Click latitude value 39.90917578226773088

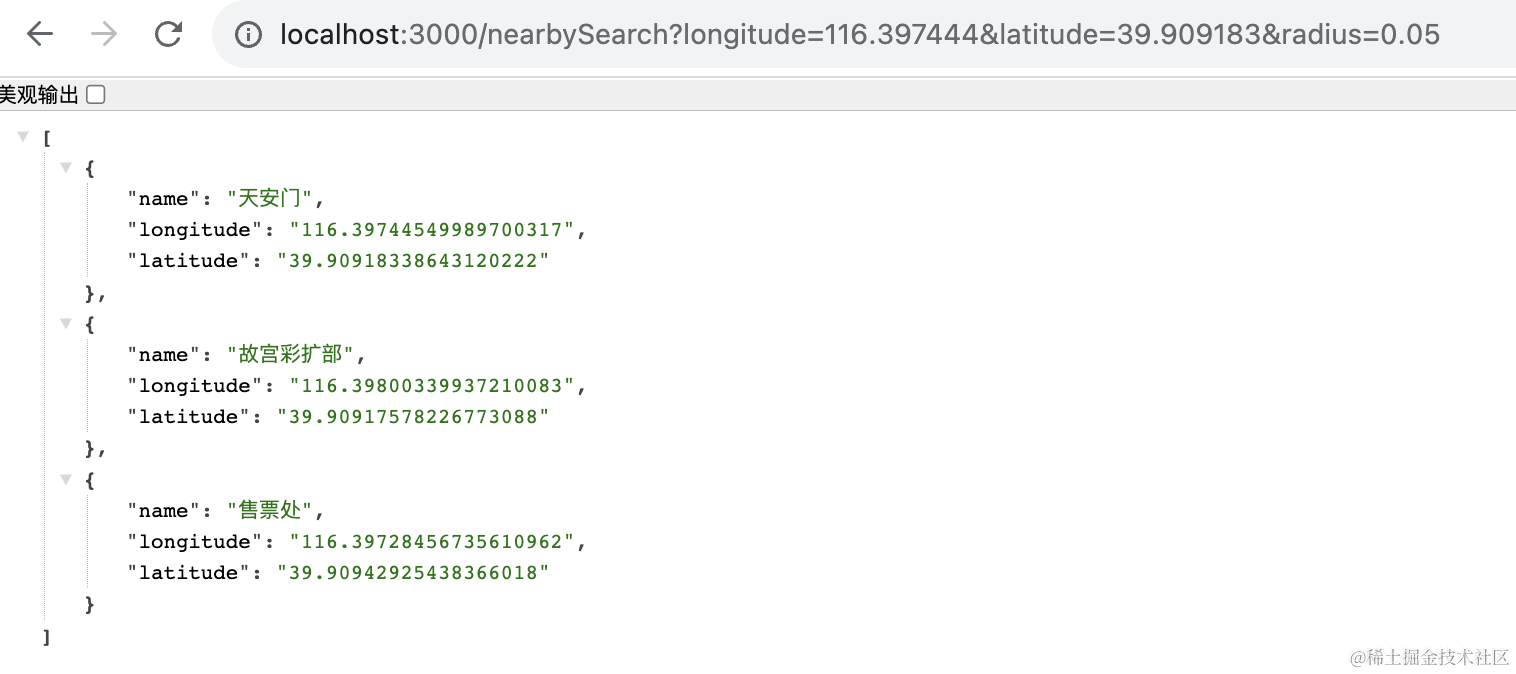(413, 417)
